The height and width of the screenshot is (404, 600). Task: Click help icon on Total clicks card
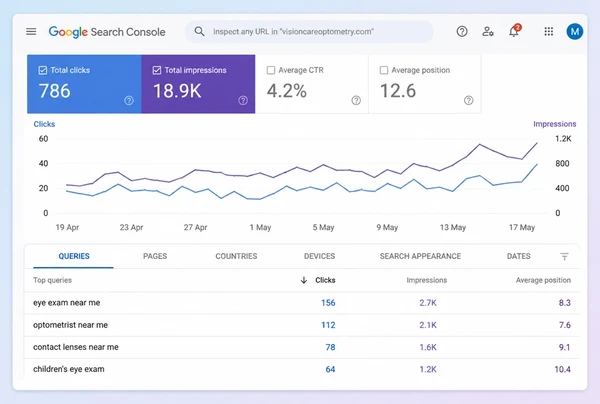129,100
